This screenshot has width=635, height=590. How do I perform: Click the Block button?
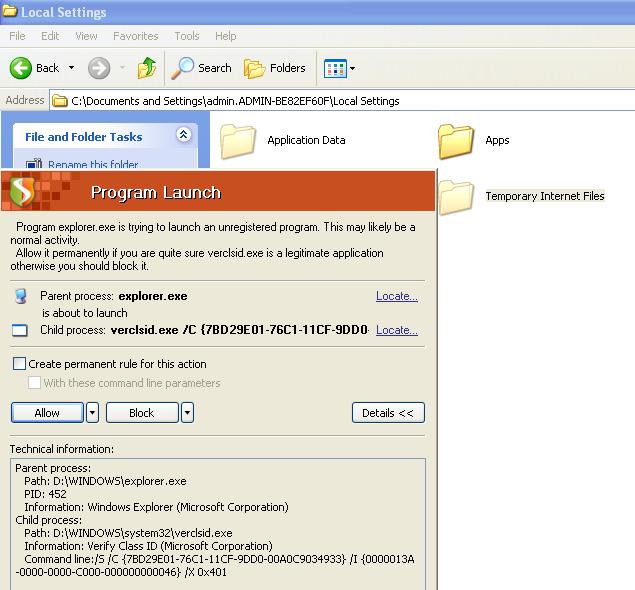click(x=142, y=413)
